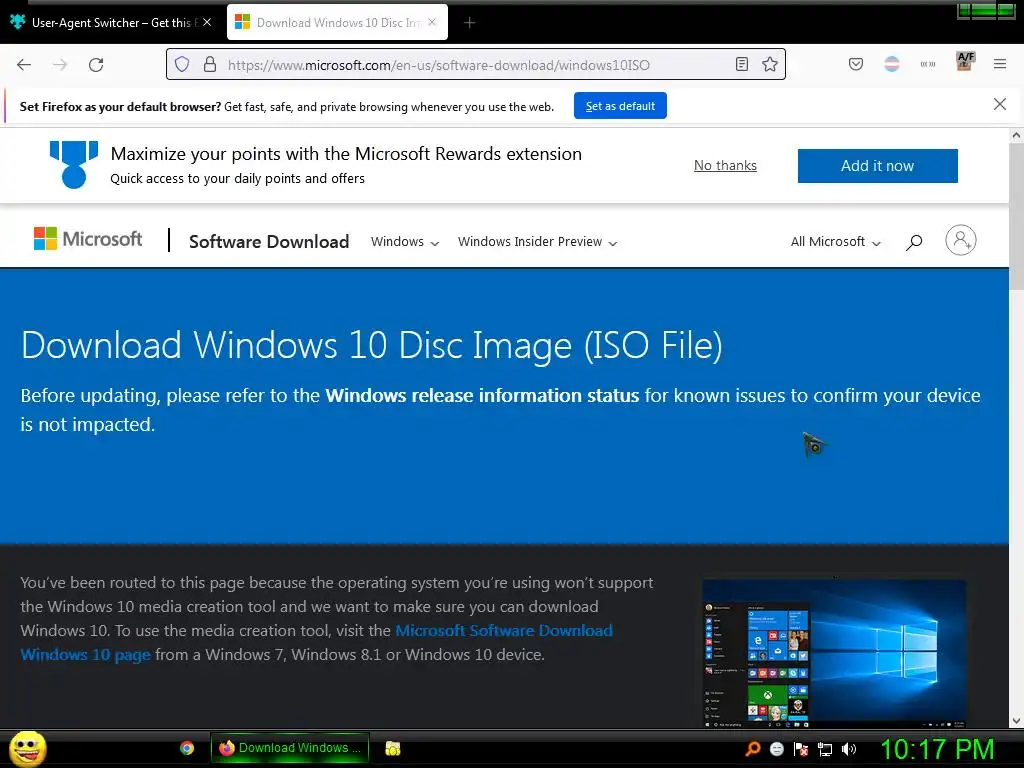Click Add it now button
Viewport: 1024px width, 768px height.
[878, 166]
